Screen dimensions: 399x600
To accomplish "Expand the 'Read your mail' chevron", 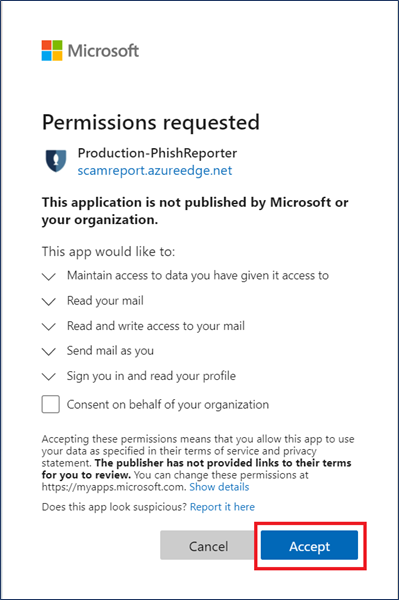I will [x=49, y=302].
